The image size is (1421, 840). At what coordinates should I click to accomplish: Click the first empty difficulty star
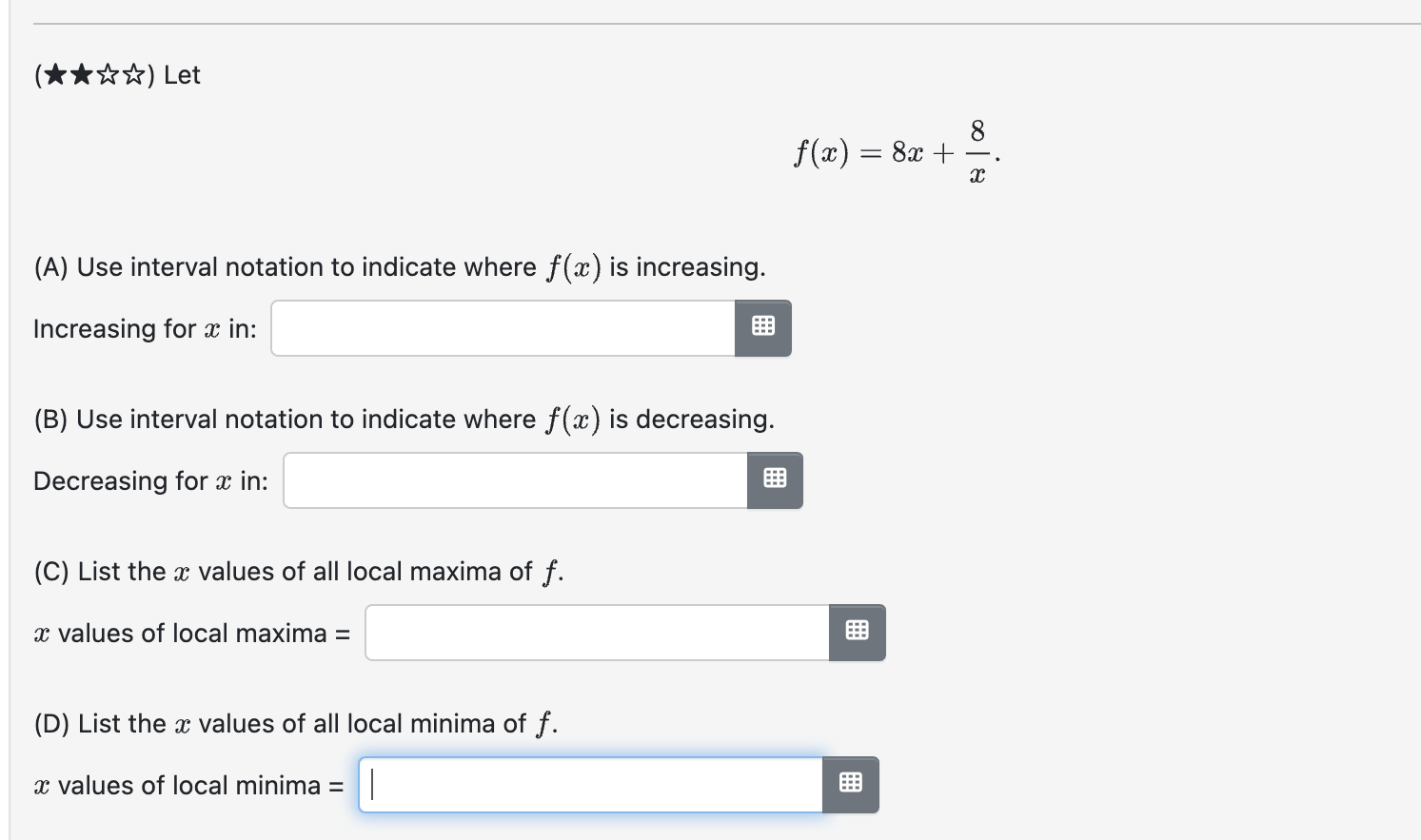point(107,74)
